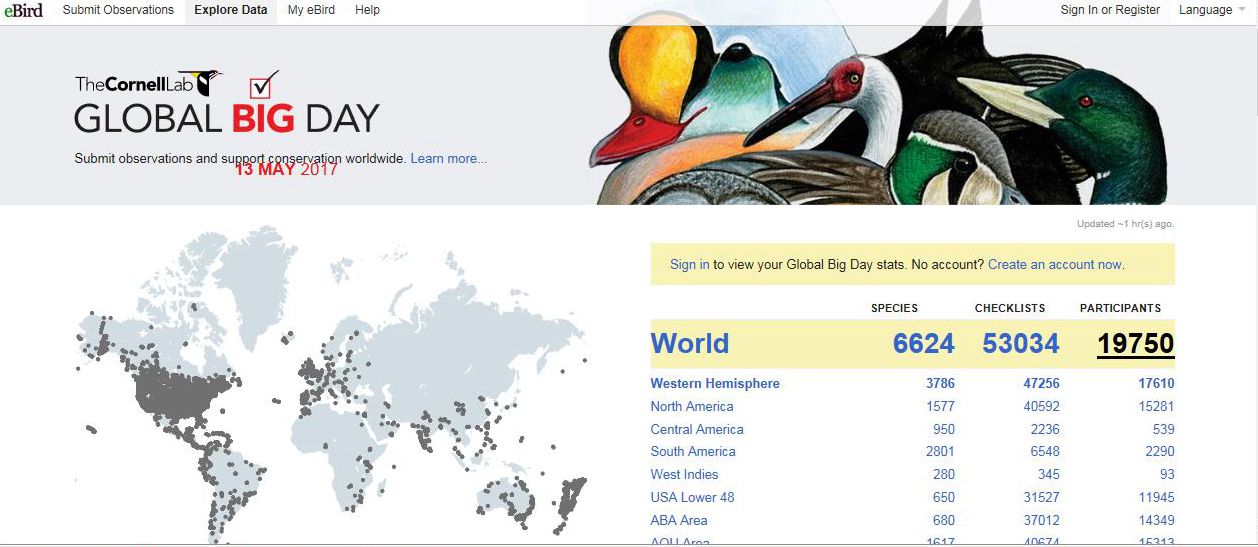
Task: Click the Cornell Lab bird logo
Action: coord(207,83)
